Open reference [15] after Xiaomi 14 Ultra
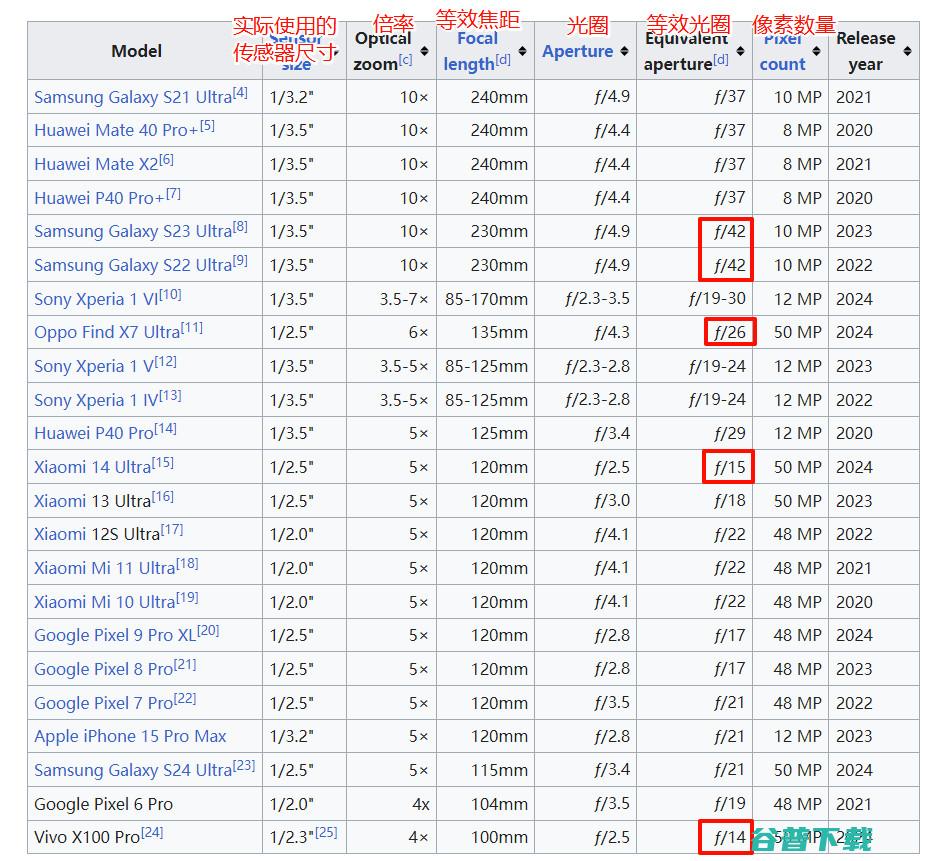This screenshot has height=861, width=929. pos(163,462)
